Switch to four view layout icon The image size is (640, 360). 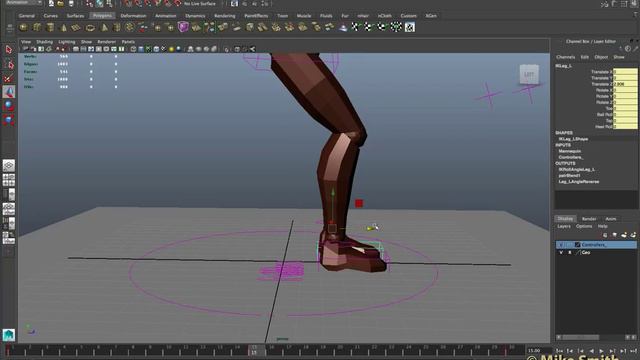tap(9, 180)
